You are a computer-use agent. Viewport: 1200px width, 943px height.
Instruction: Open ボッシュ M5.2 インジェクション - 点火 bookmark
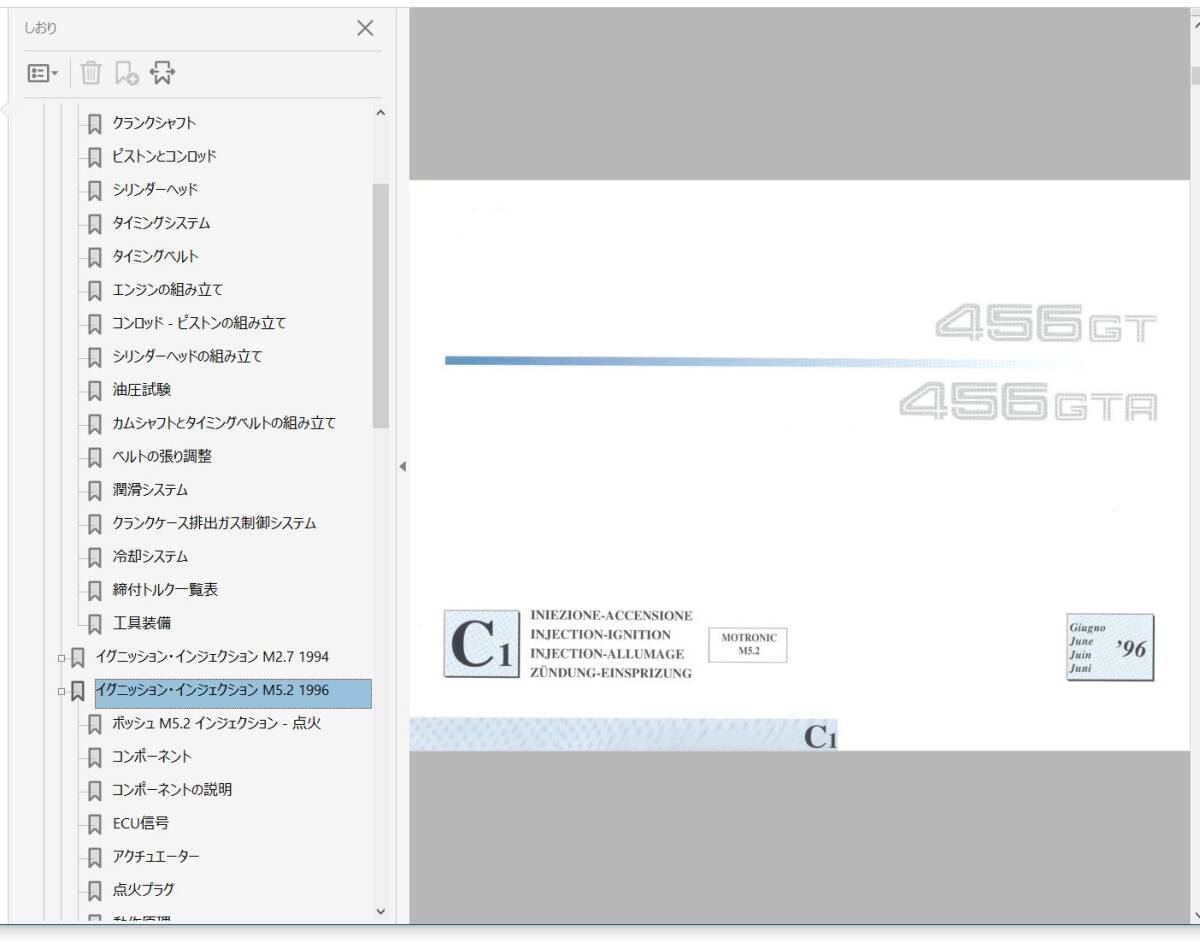coord(217,723)
